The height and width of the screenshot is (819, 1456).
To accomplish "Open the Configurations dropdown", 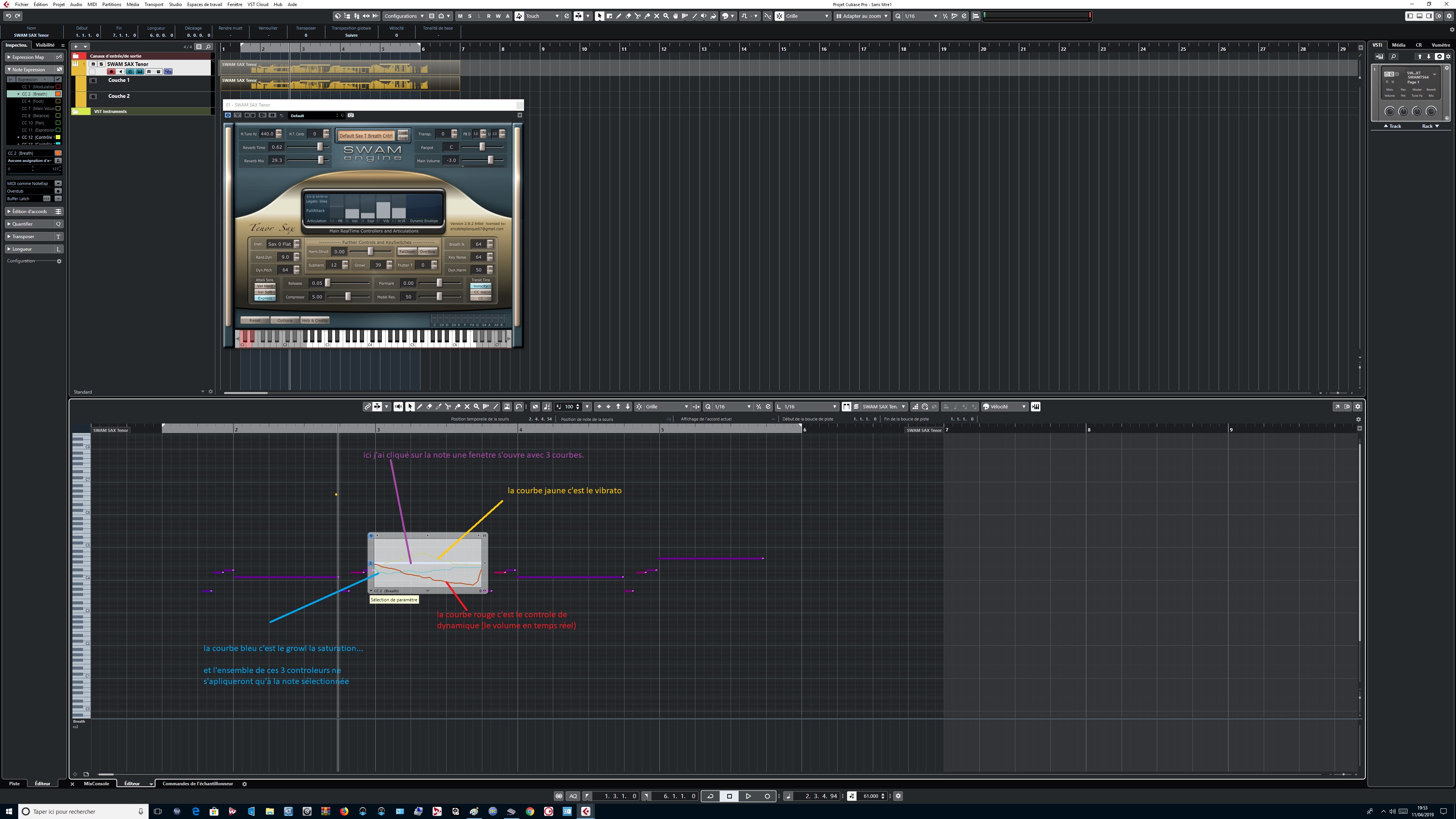I will tap(403, 16).
